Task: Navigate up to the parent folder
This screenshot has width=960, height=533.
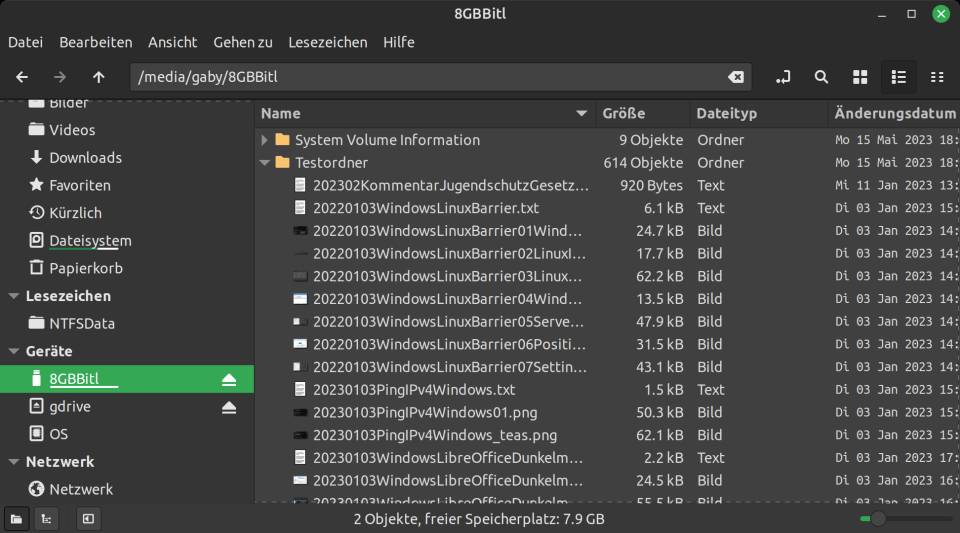Action: point(99,77)
